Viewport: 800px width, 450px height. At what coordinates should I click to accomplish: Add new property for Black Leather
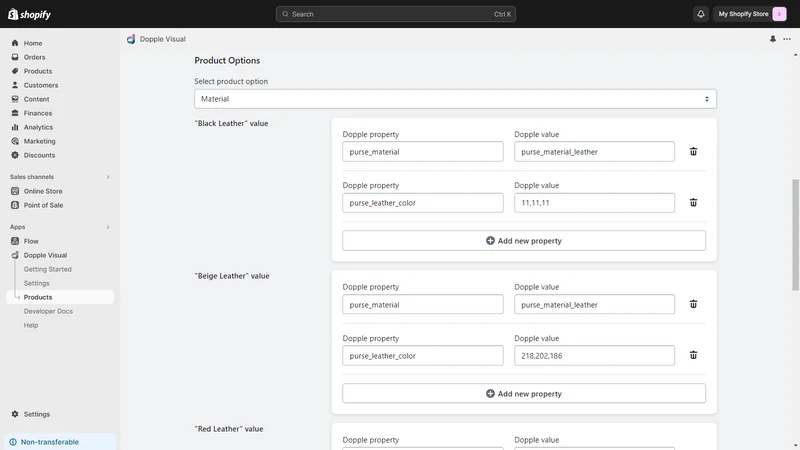click(x=524, y=241)
